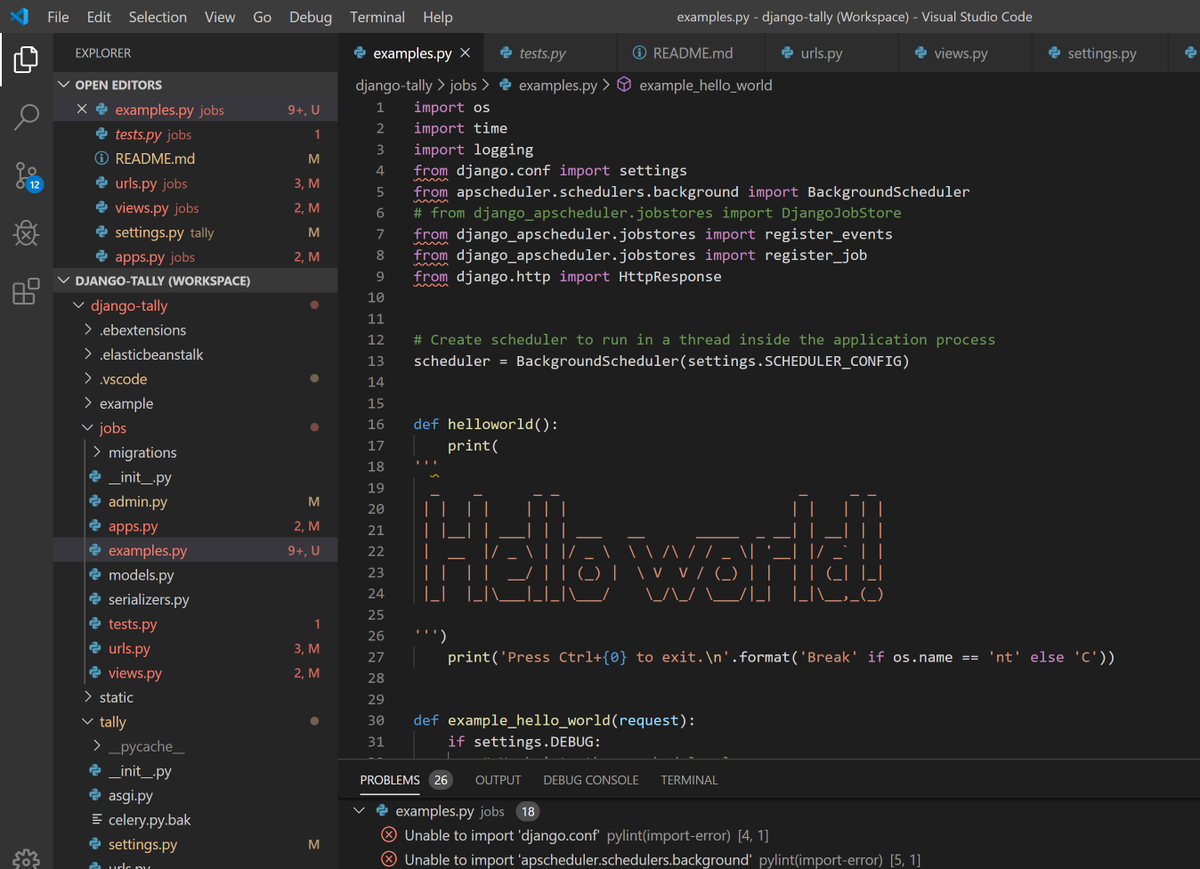Click jobs in the breadcrumb

point(463,85)
